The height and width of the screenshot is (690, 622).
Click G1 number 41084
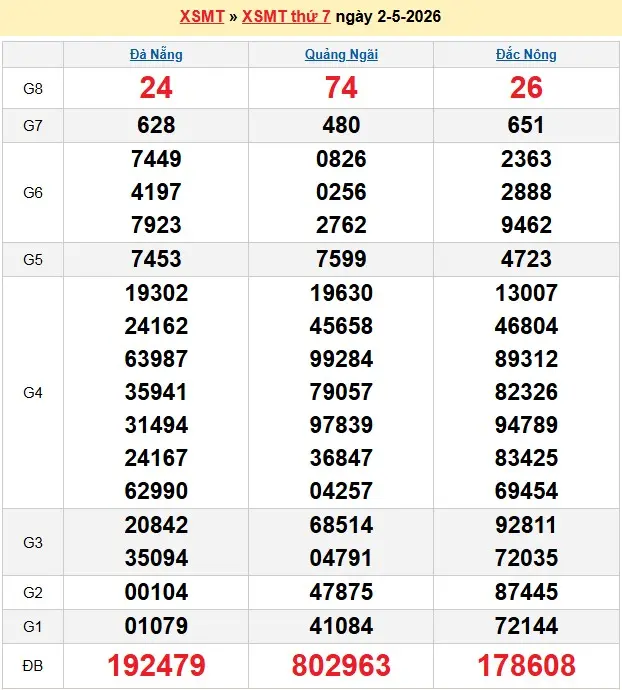tap(341, 626)
